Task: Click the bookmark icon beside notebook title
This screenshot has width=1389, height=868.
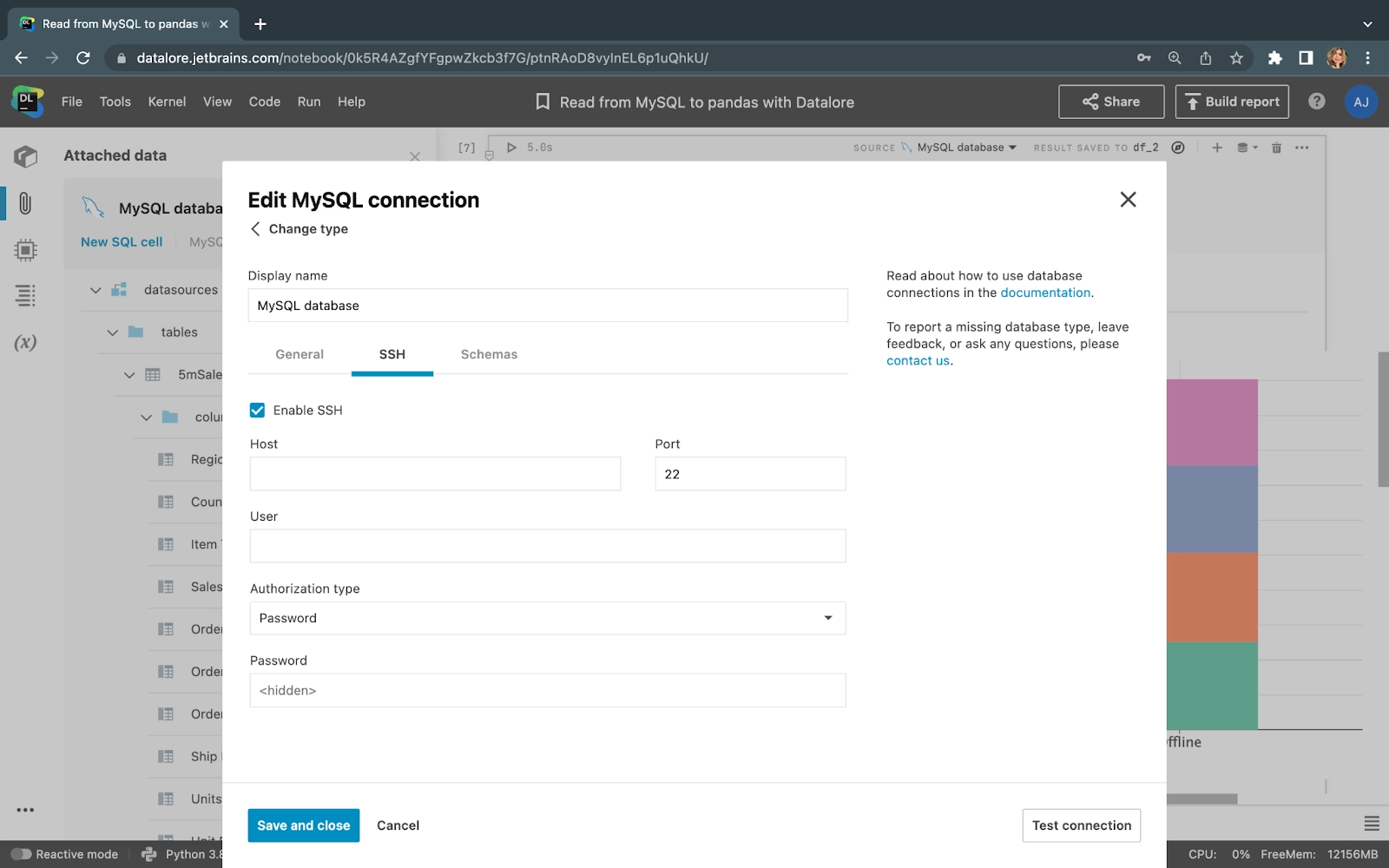Action: coord(543,102)
